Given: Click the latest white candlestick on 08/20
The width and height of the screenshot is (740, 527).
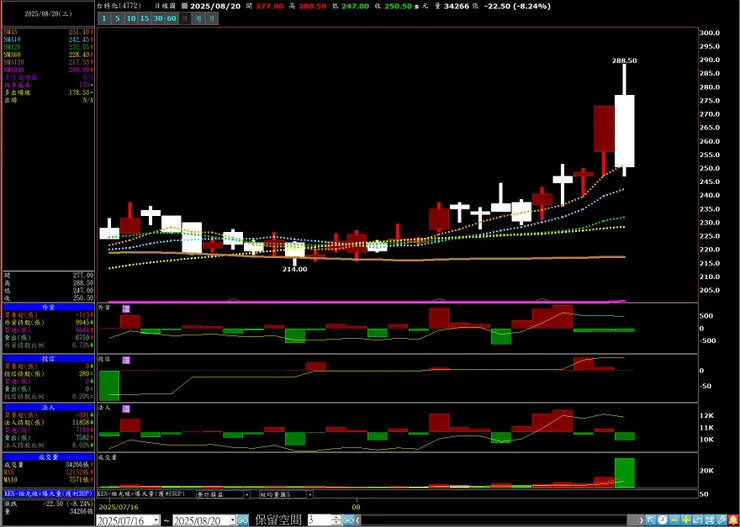Looking at the screenshot, I should [624, 131].
